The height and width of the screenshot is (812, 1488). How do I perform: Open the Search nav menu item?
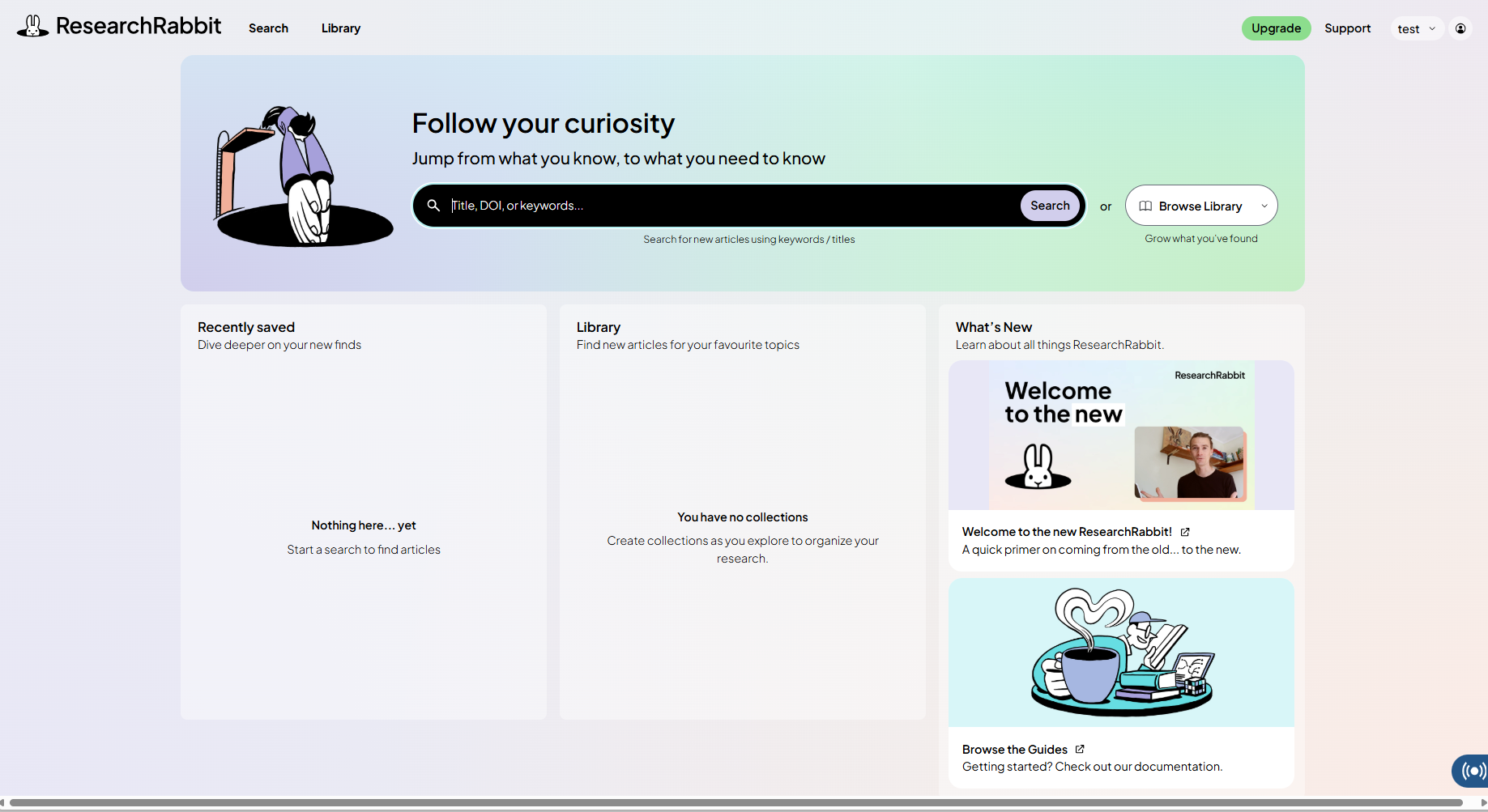[268, 28]
